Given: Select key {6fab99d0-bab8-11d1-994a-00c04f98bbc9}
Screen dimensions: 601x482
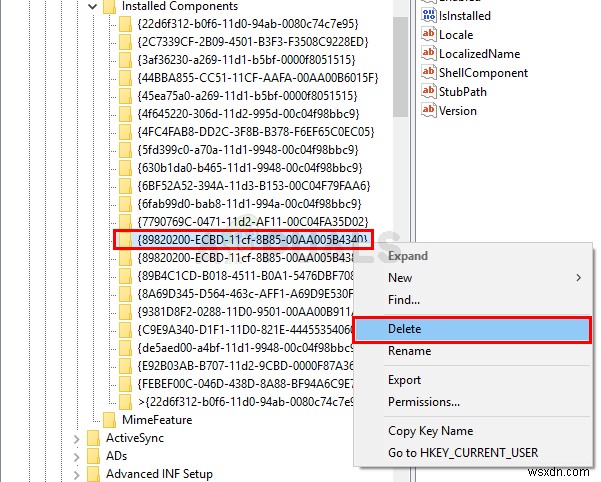Looking at the screenshot, I should pyautogui.click(x=249, y=204).
